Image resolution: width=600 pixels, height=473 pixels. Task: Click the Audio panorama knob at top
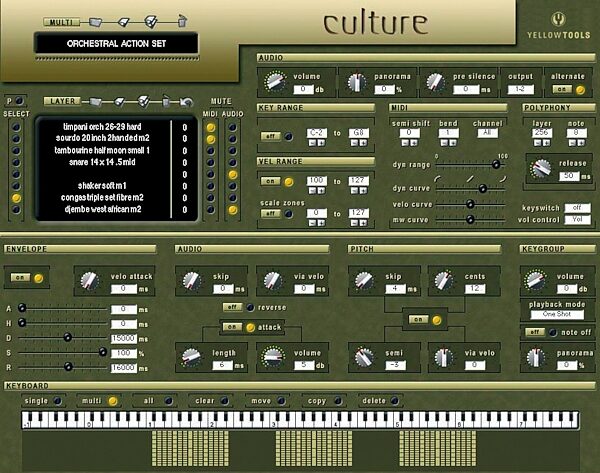click(x=356, y=82)
